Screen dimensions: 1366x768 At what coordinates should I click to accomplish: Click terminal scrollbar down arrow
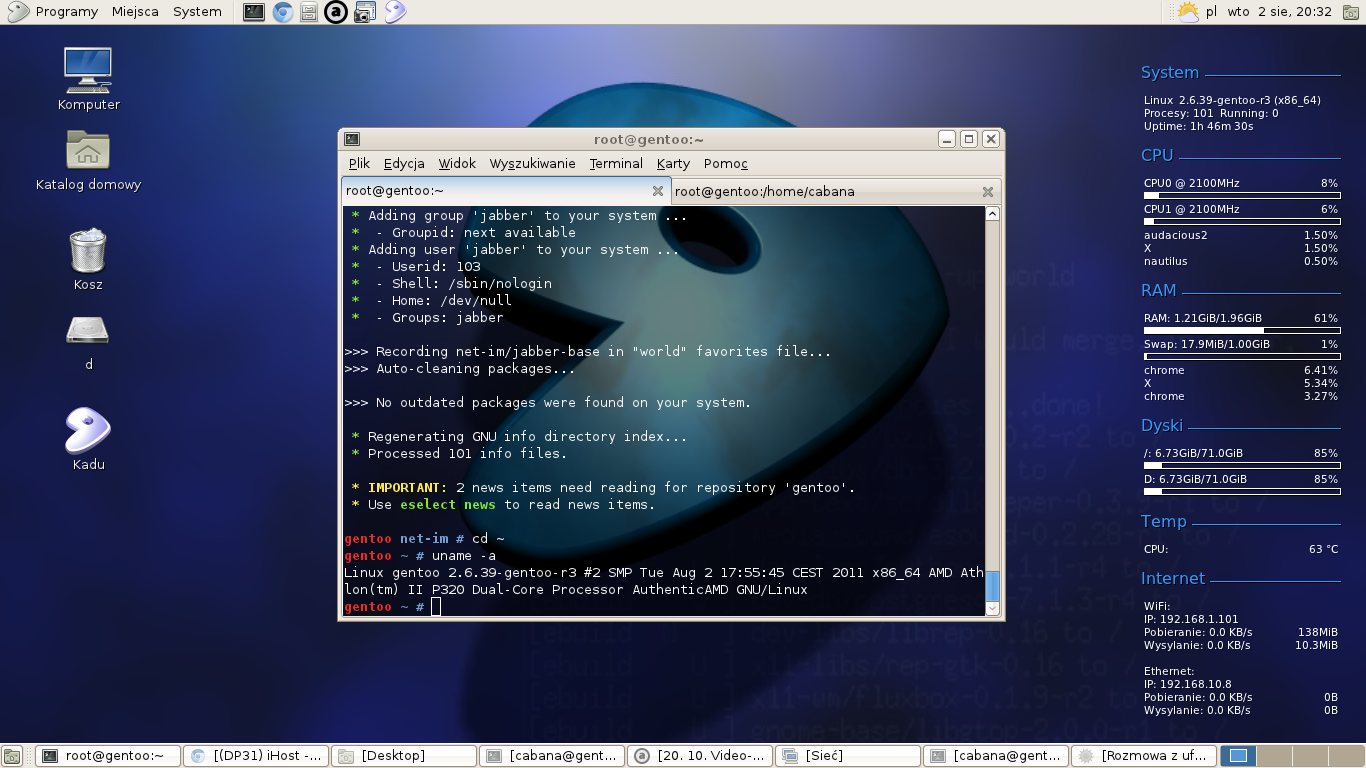tap(992, 608)
